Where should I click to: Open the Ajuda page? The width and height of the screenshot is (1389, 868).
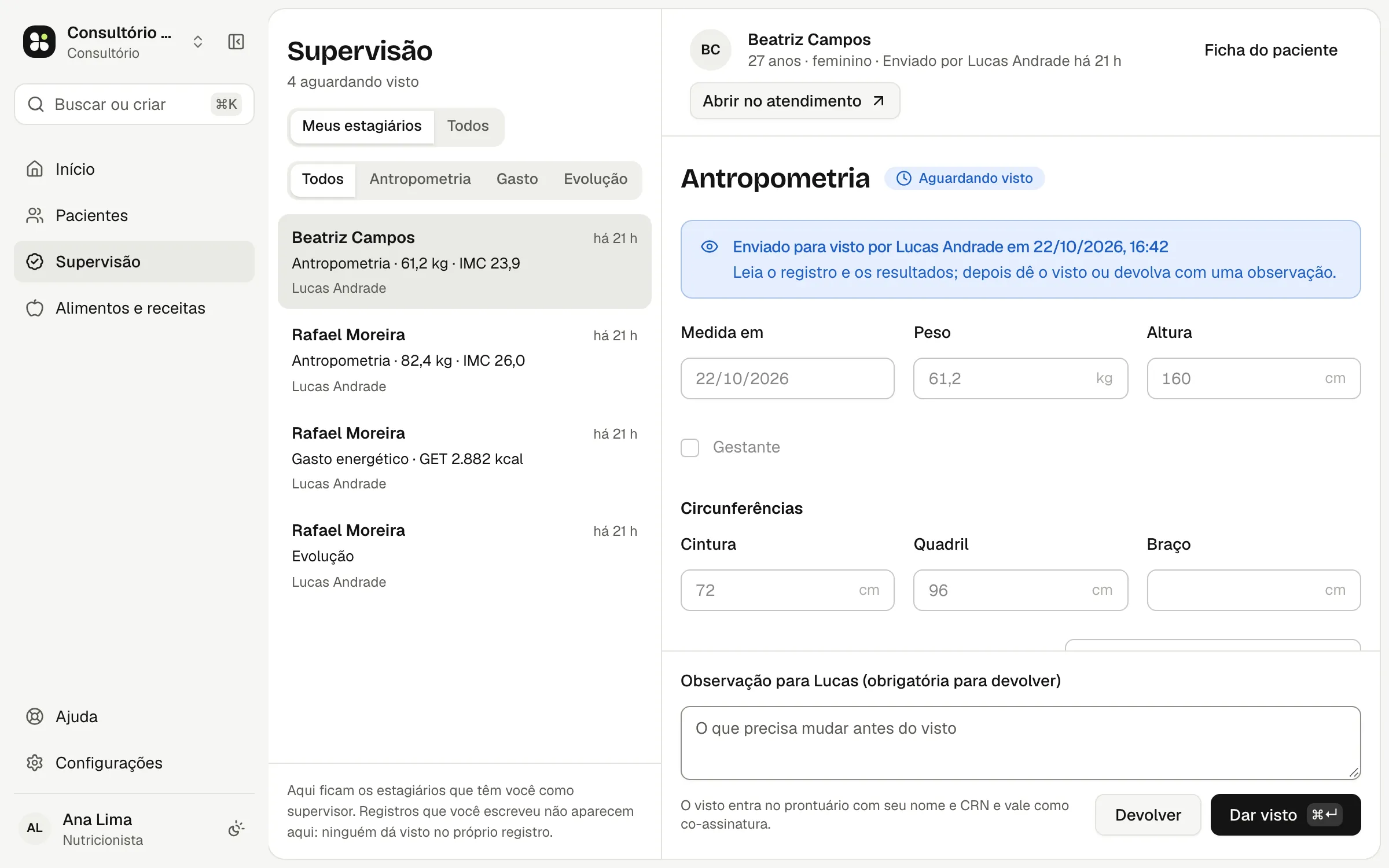[x=134, y=716]
